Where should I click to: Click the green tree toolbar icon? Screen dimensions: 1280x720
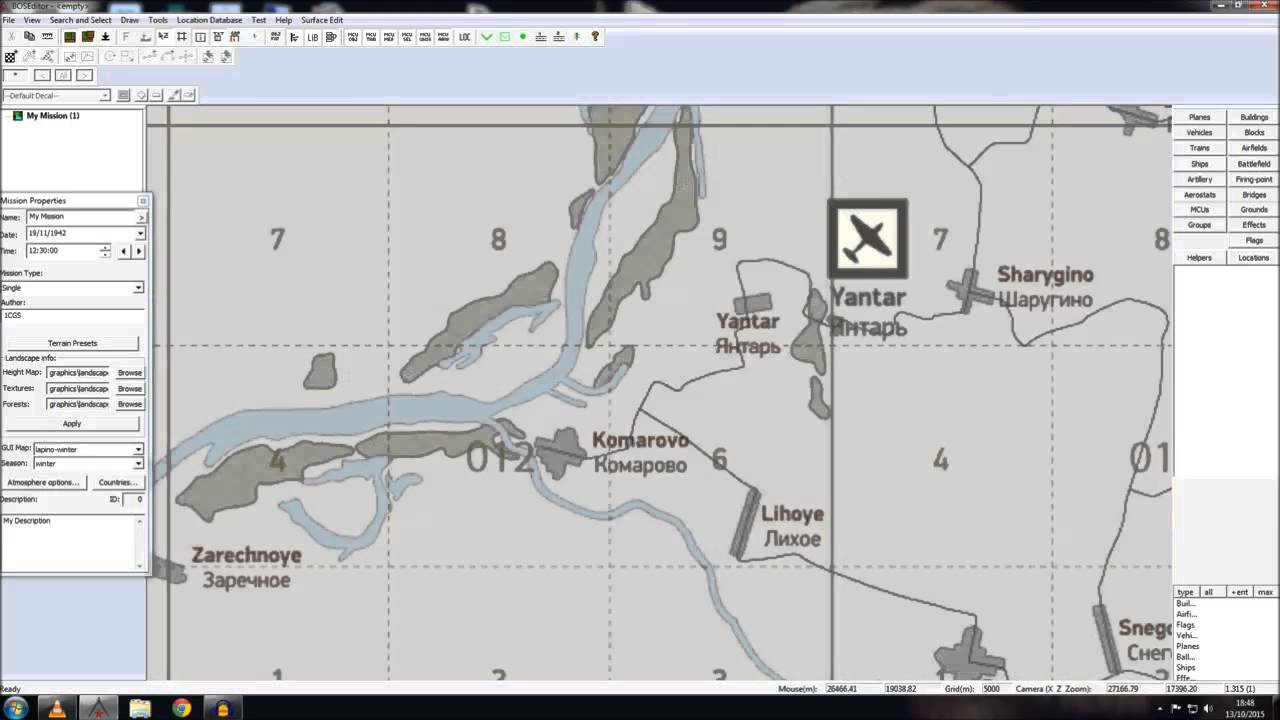coord(576,37)
